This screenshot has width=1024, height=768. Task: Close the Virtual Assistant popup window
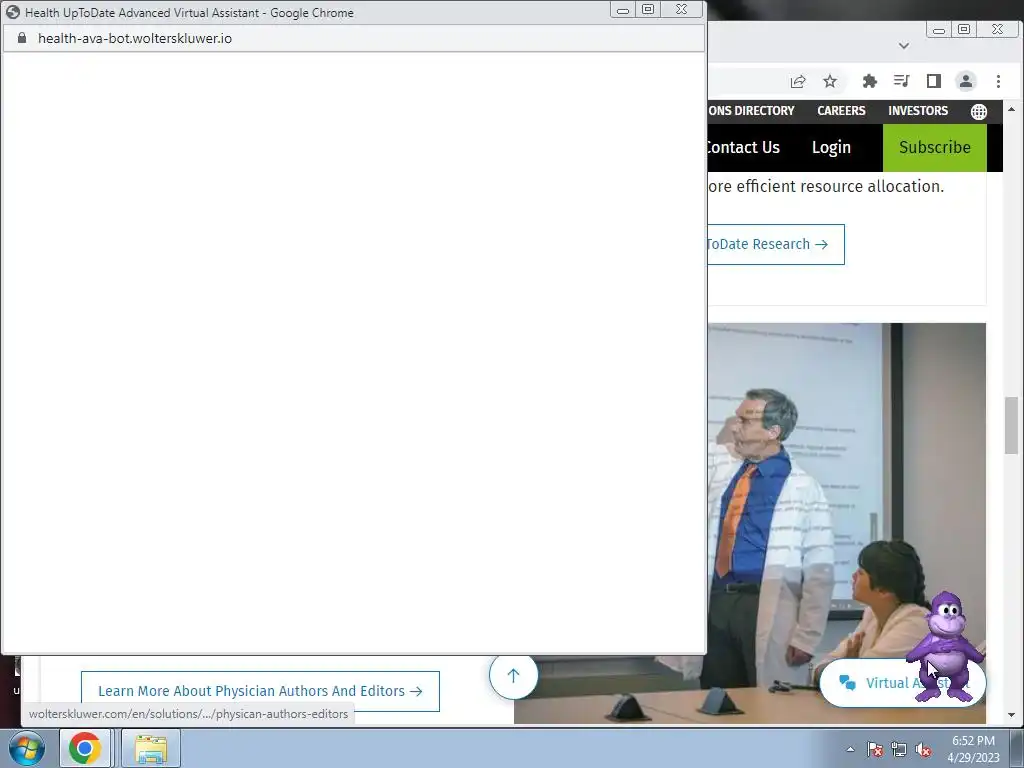681,10
